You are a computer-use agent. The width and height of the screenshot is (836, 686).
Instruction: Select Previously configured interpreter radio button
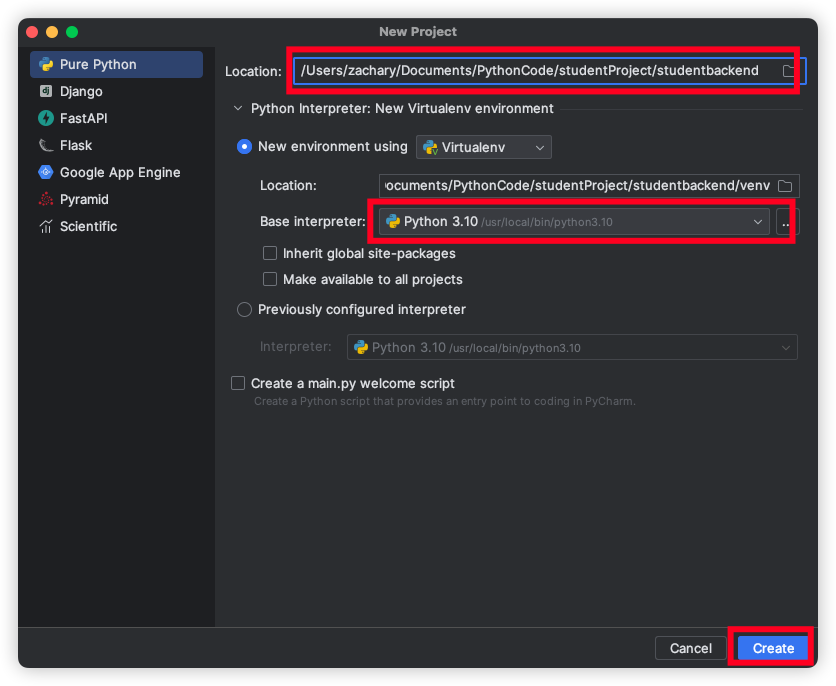[x=244, y=310]
